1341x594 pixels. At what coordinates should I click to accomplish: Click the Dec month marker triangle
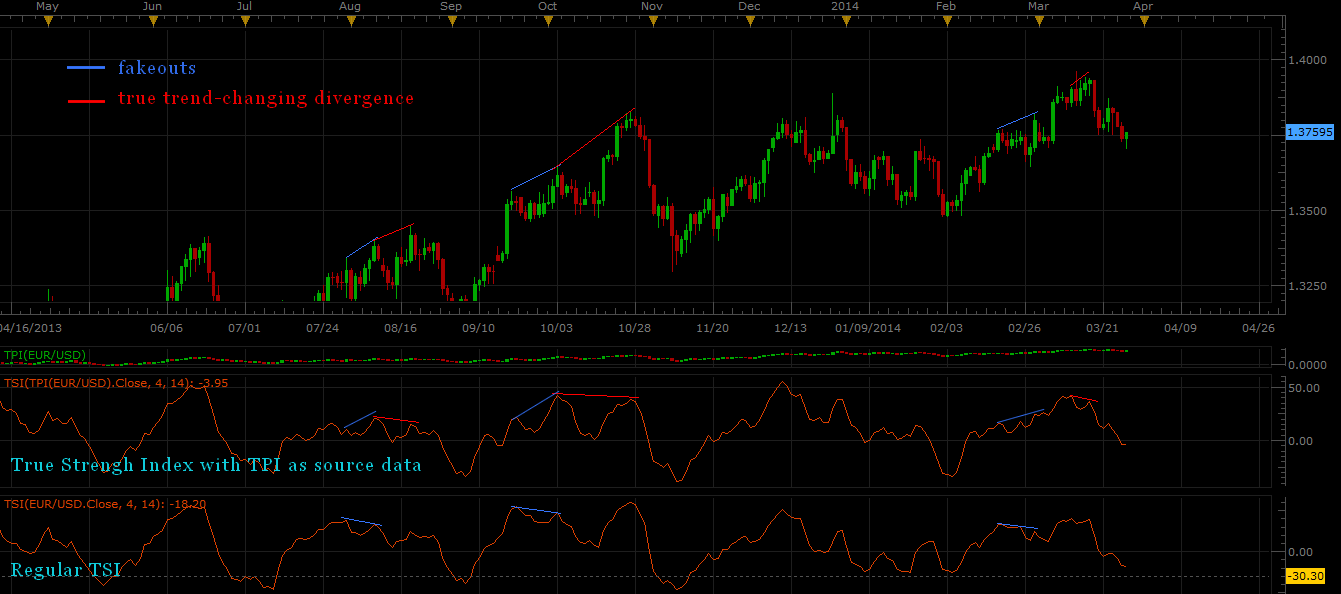click(x=749, y=20)
